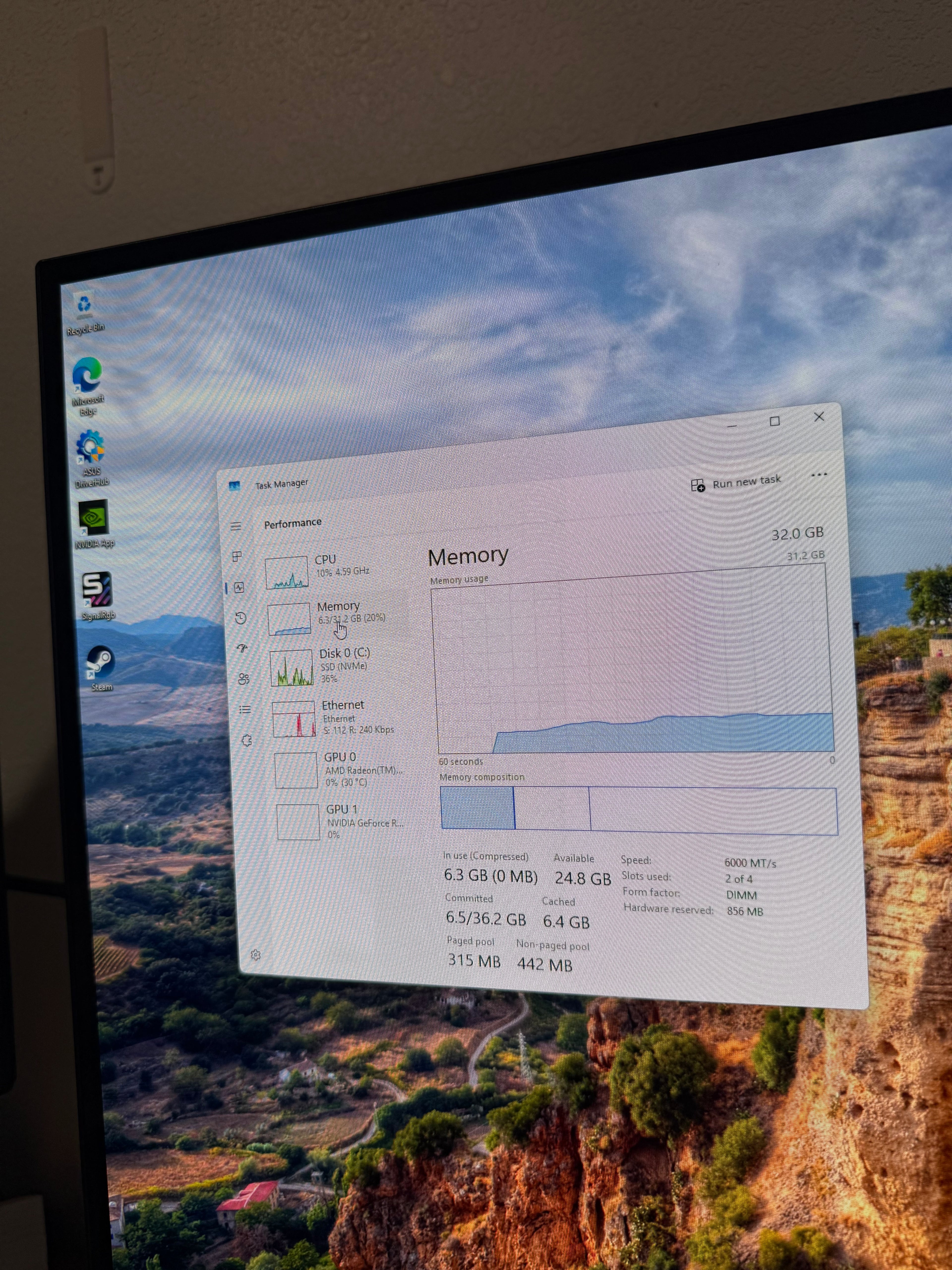Select Performance page icon in sidebar
The height and width of the screenshot is (1270, 952).
(x=239, y=587)
